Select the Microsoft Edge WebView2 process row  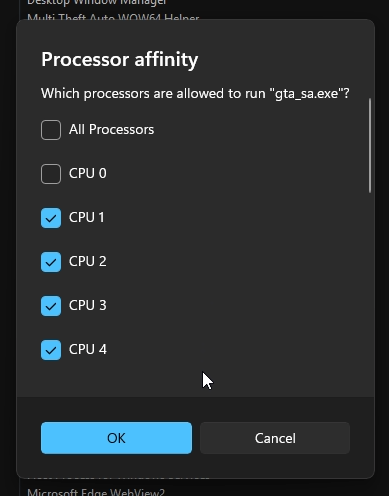click(96, 492)
